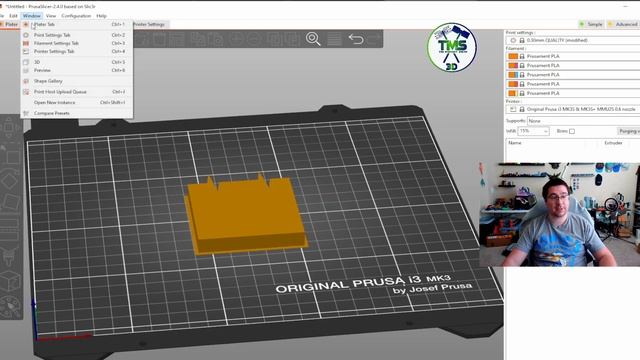Open the Help menu
Image resolution: width=640 pixels, height=360 pixels.
pos(101,16)
